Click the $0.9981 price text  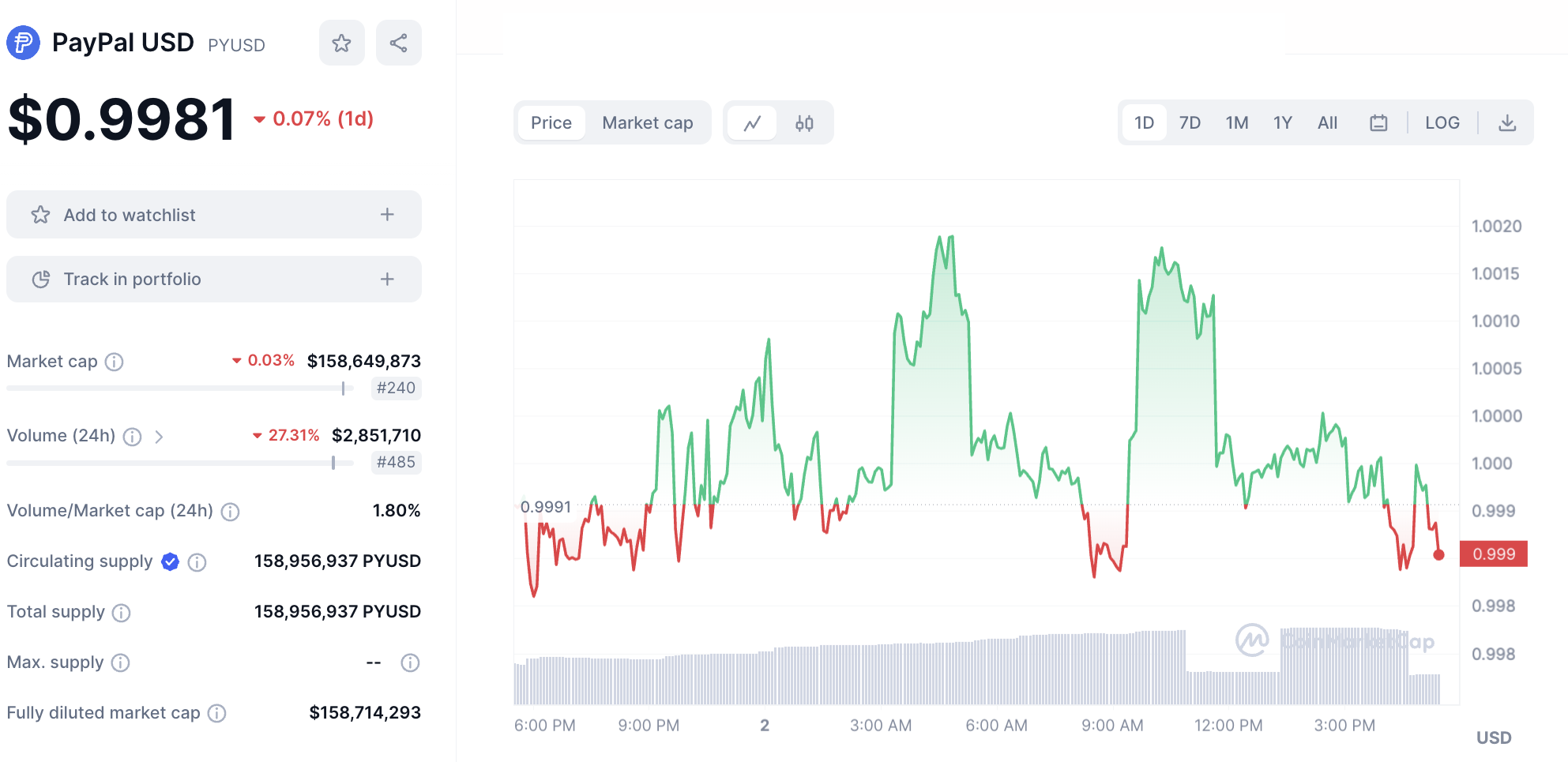(x=122, y=119)
